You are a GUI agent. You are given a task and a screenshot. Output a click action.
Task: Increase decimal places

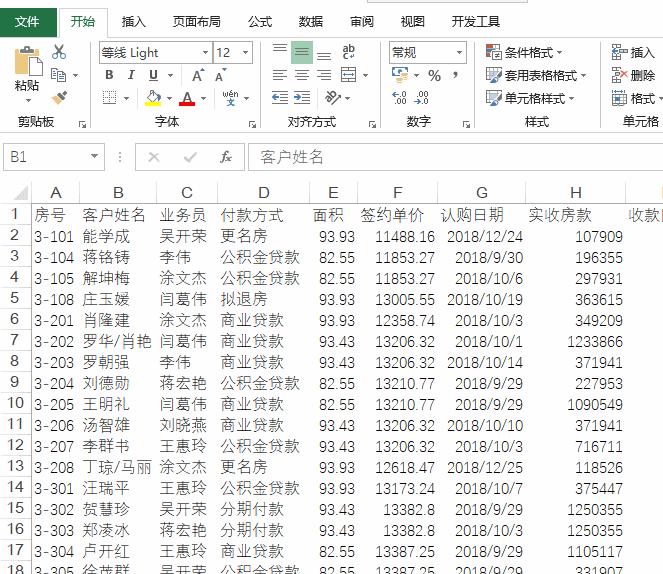coord(400,98)
